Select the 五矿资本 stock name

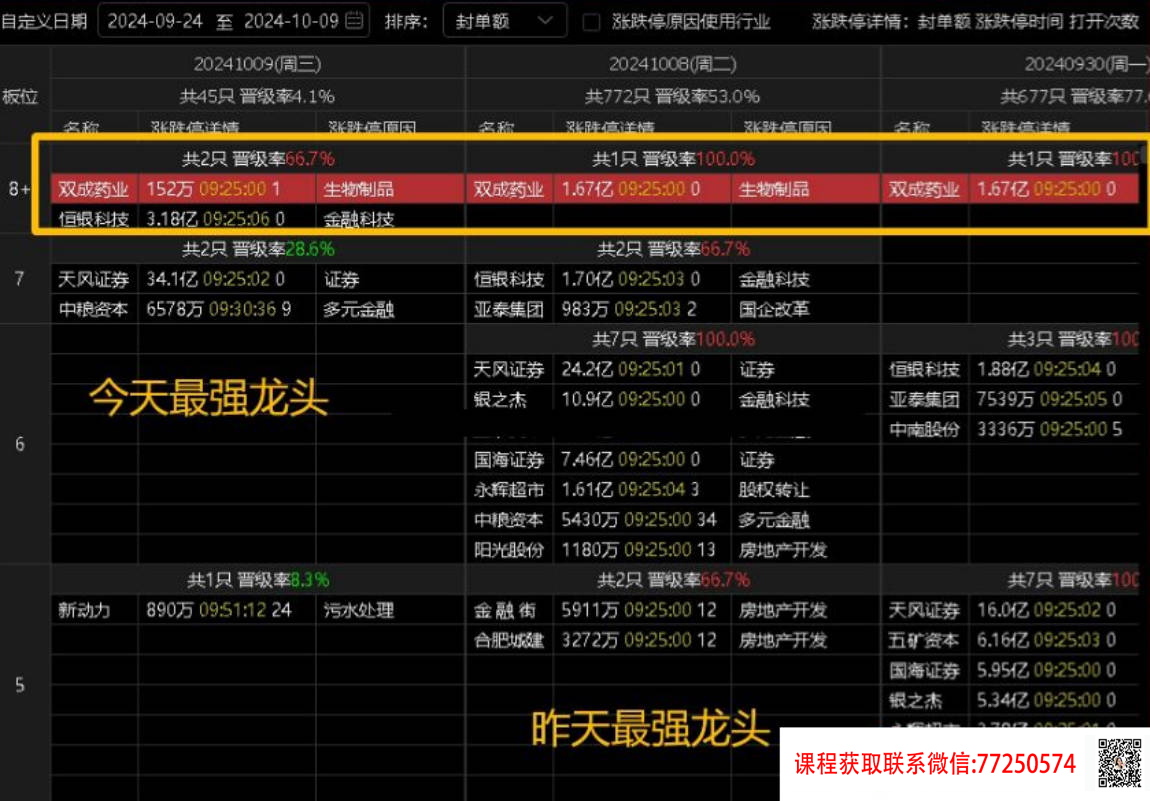924,640
